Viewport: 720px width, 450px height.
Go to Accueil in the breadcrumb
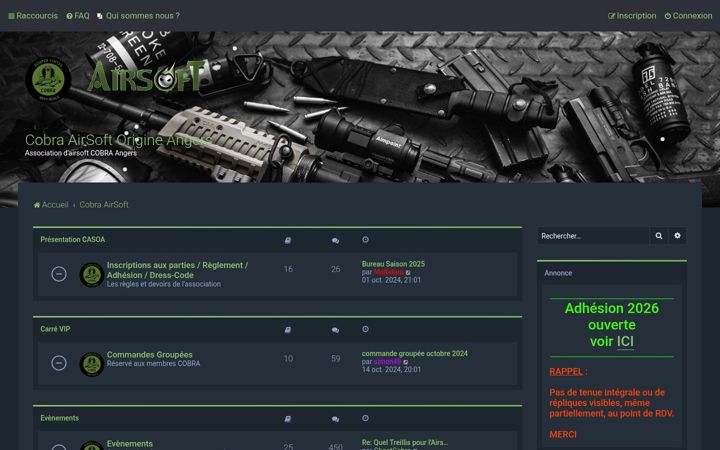(51, 205)
